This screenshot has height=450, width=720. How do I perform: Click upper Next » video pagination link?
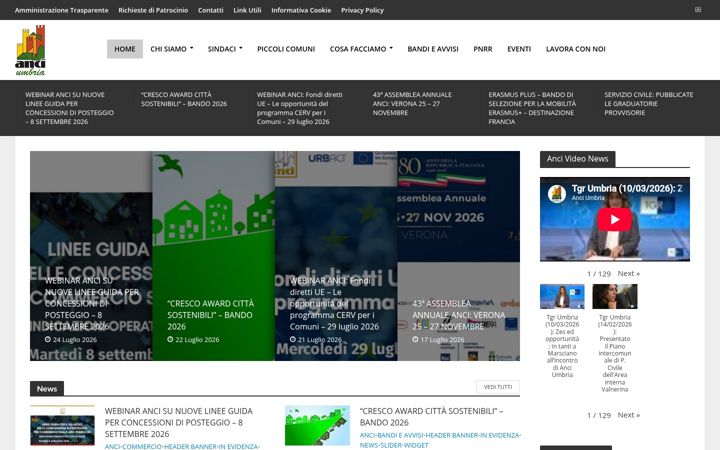coord(628,273)
